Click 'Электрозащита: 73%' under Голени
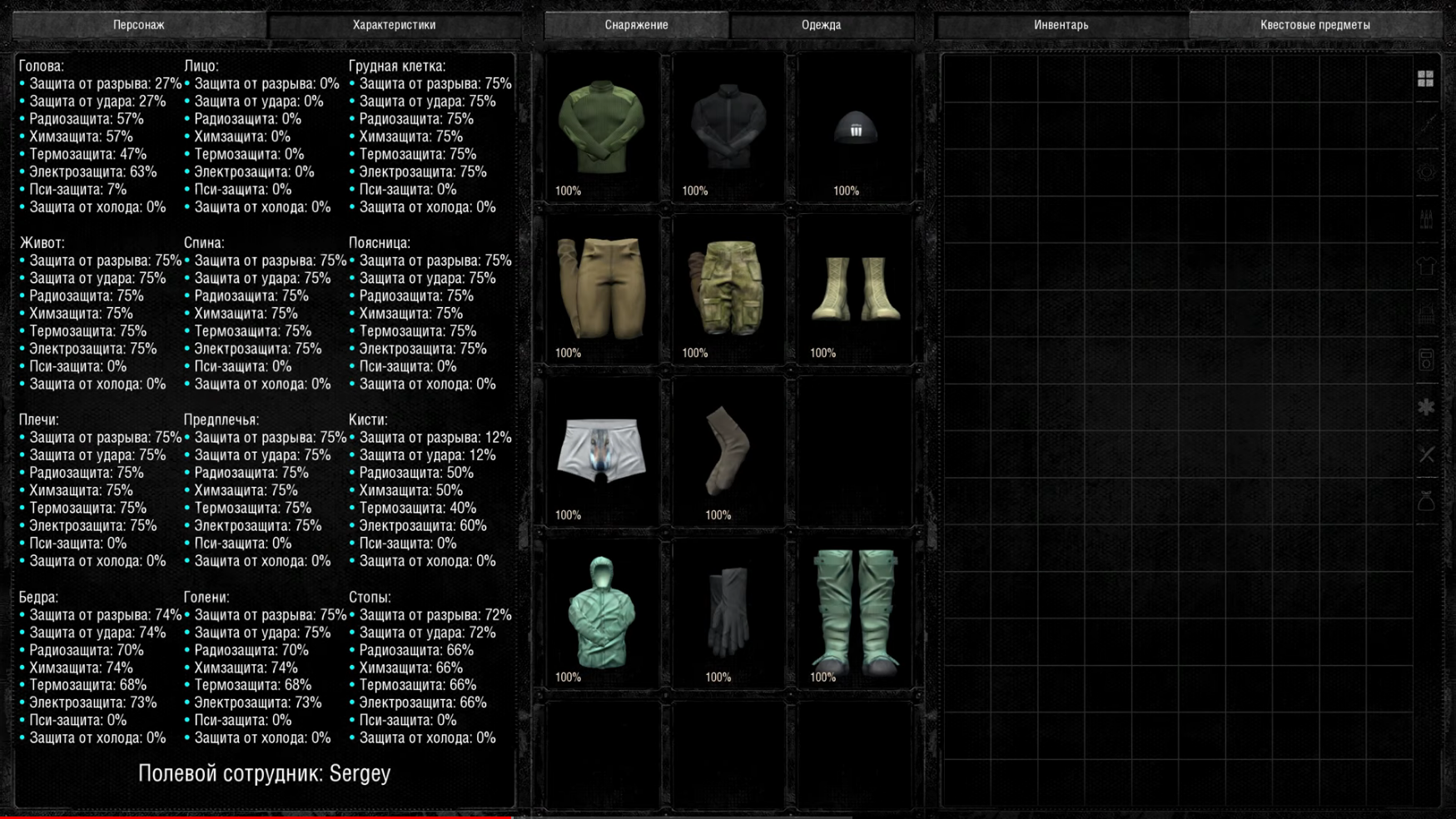 (x=258, y=702)
